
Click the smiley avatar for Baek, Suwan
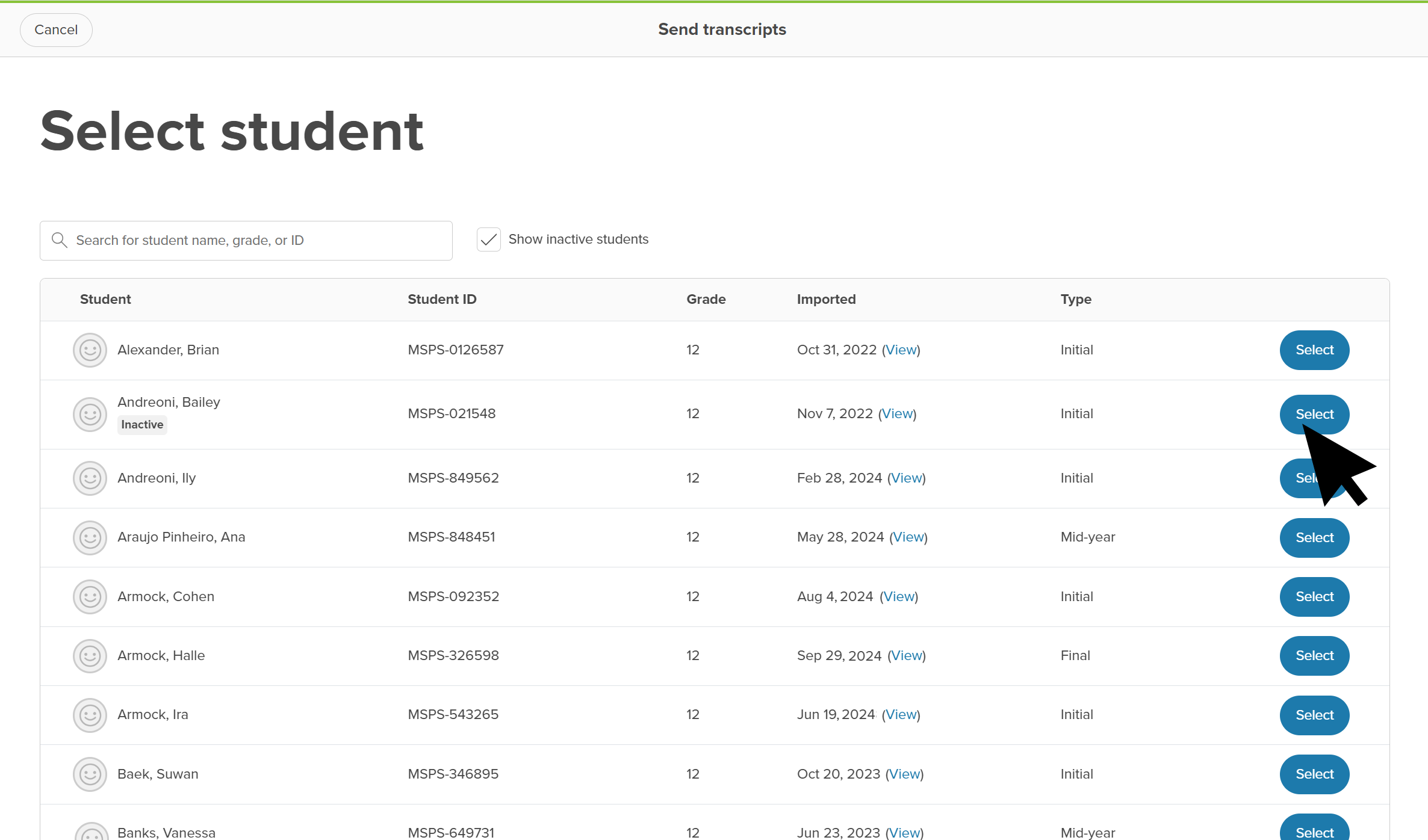tap(89, 774)
